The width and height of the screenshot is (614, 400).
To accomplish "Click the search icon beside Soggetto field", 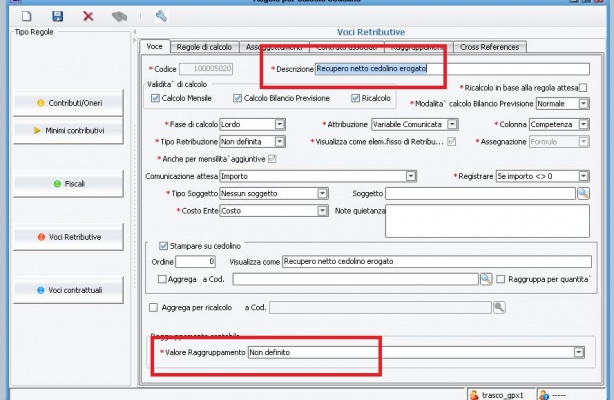I will [583, 193].
